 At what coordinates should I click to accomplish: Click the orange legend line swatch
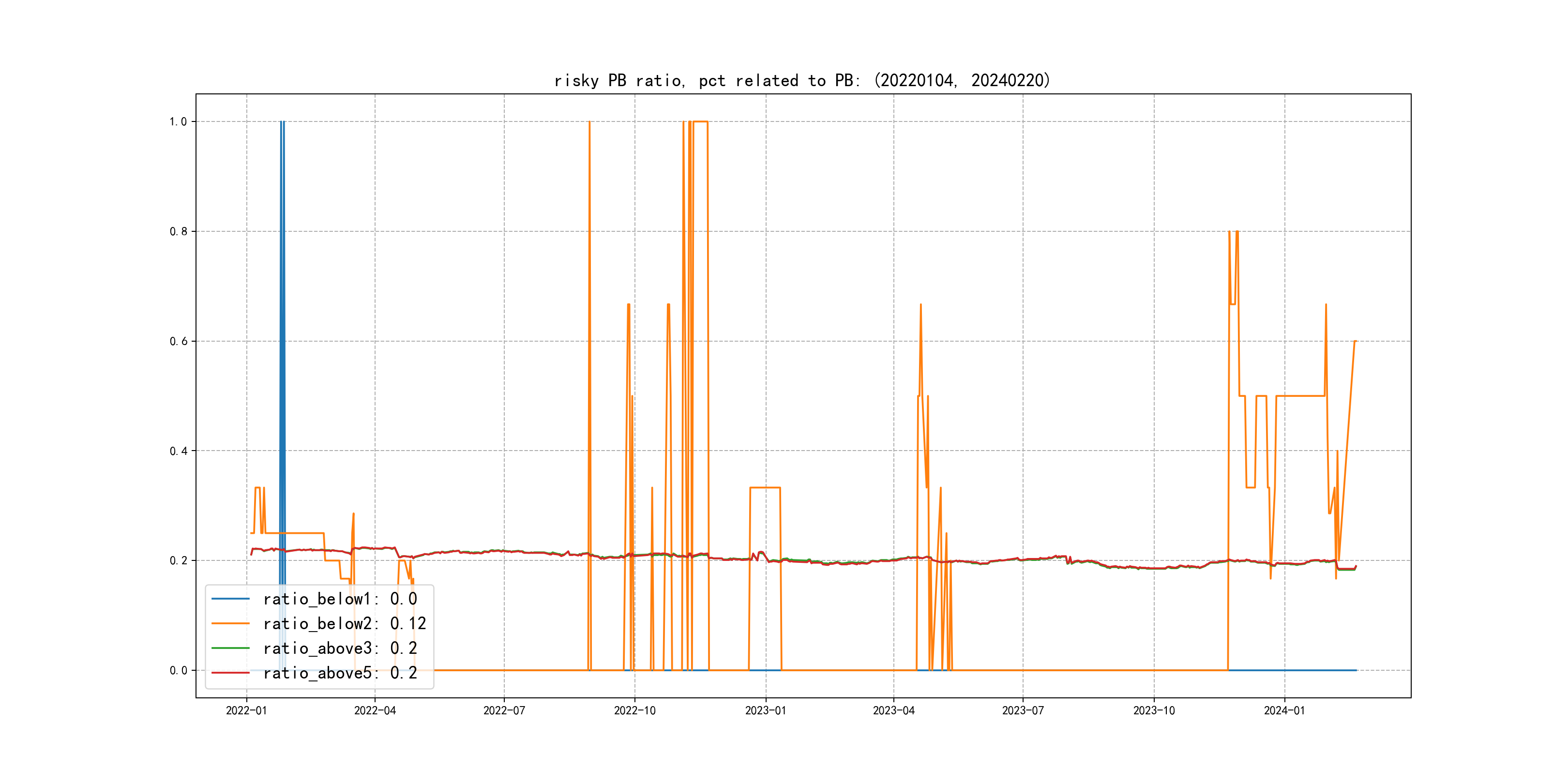230,624
